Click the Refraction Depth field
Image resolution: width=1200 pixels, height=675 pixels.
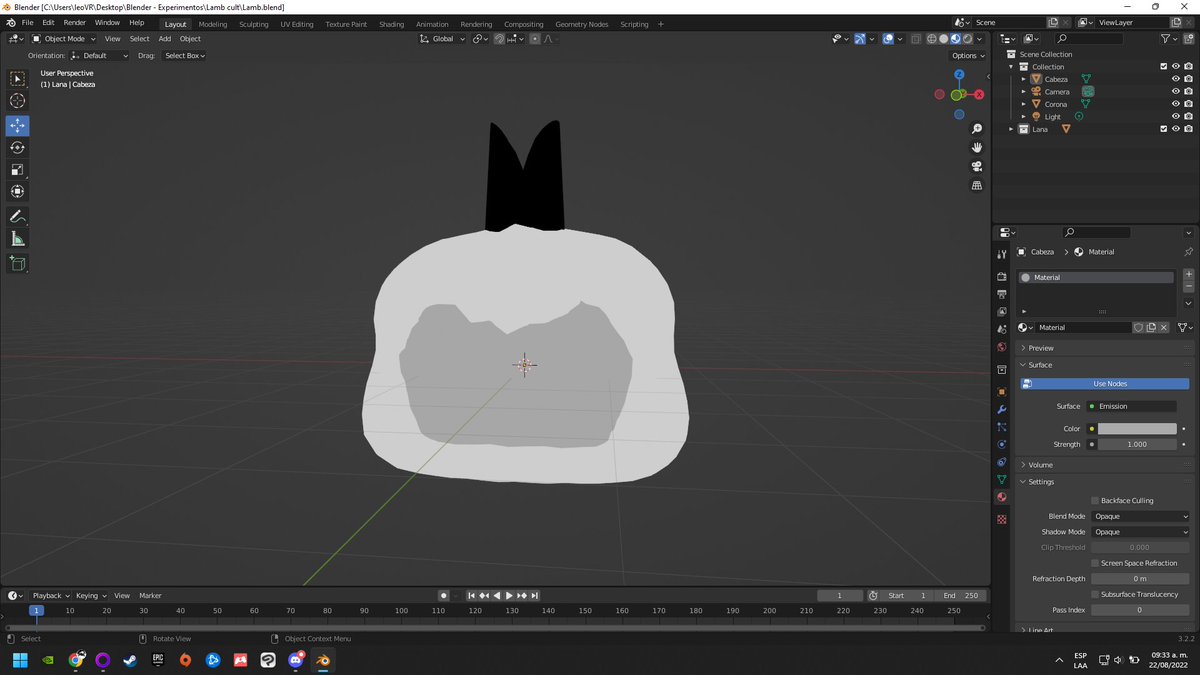coord(1140,579)
